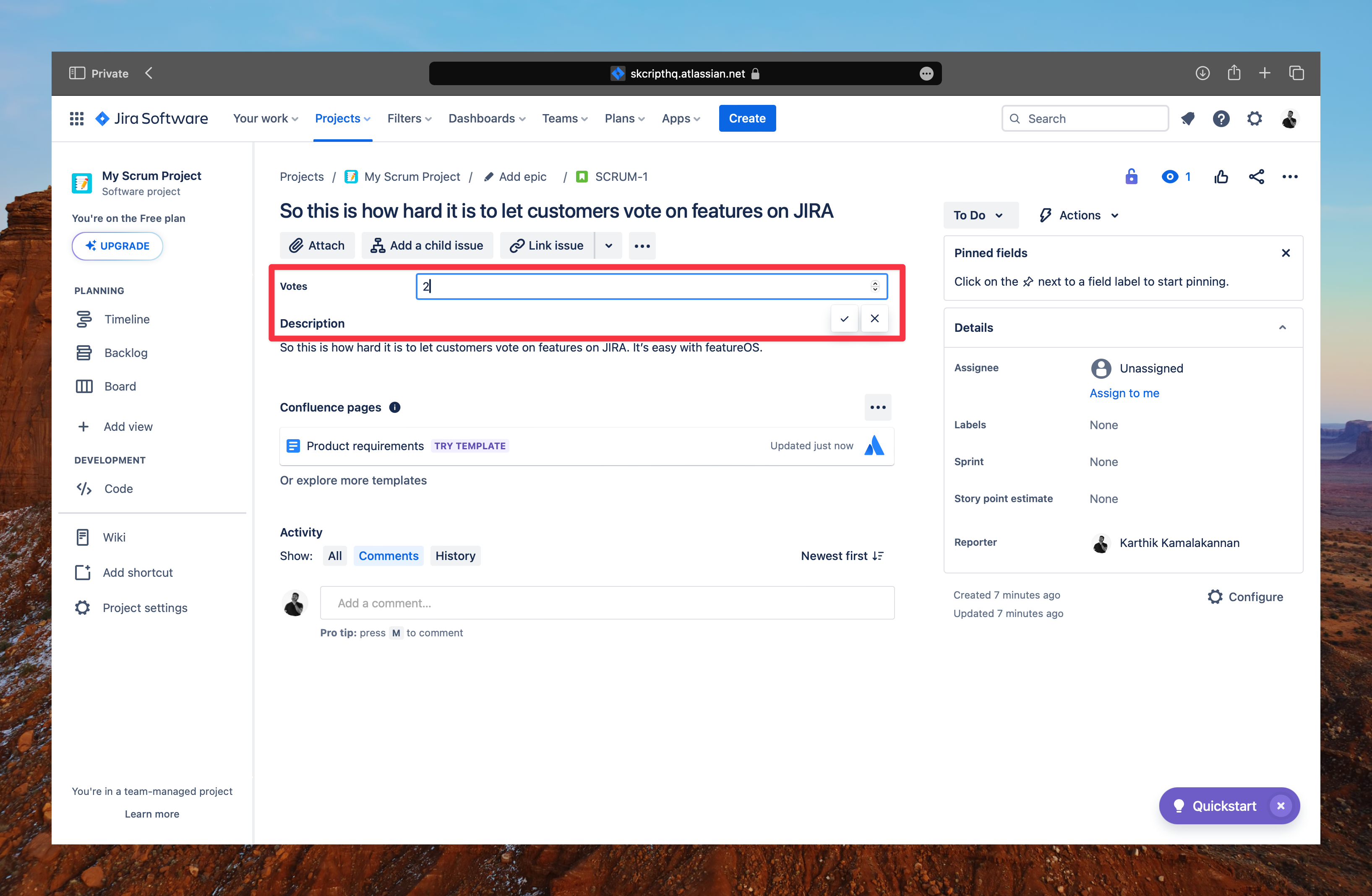Open the Jira app switcher grid
1372x896 pixels.
tap(77, 118)
